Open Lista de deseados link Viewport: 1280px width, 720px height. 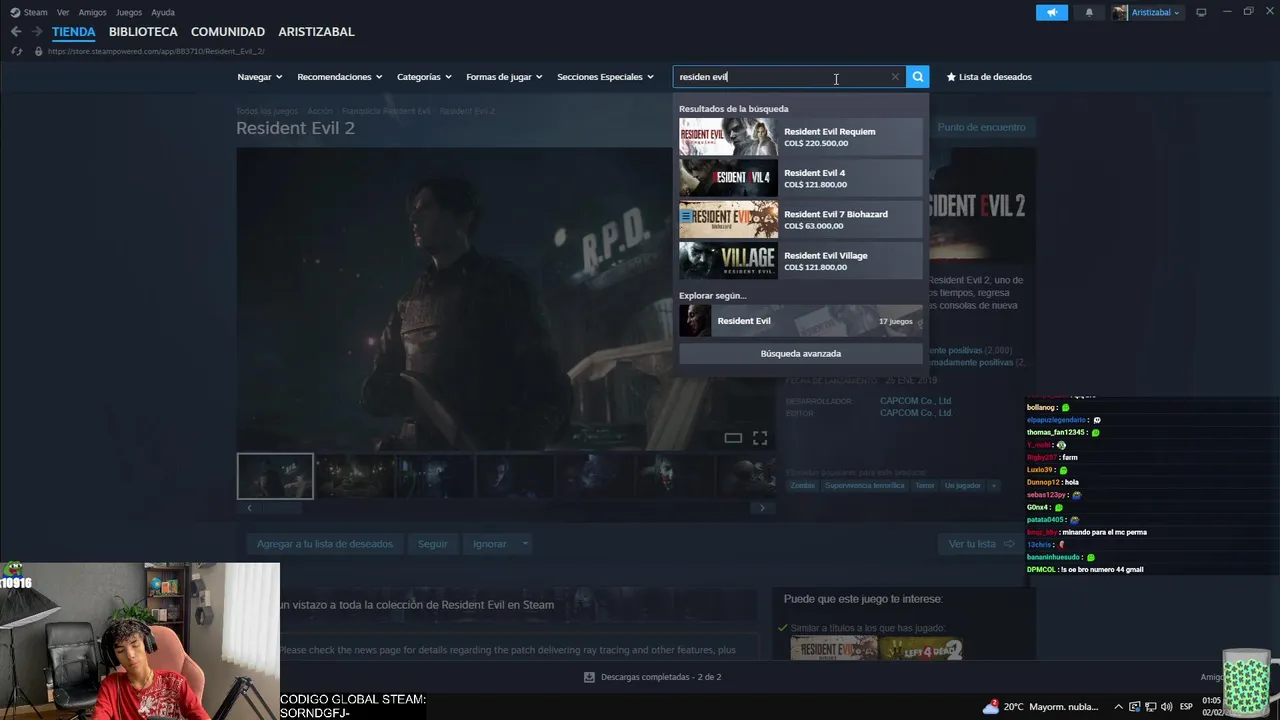click(x=989, y=77)
